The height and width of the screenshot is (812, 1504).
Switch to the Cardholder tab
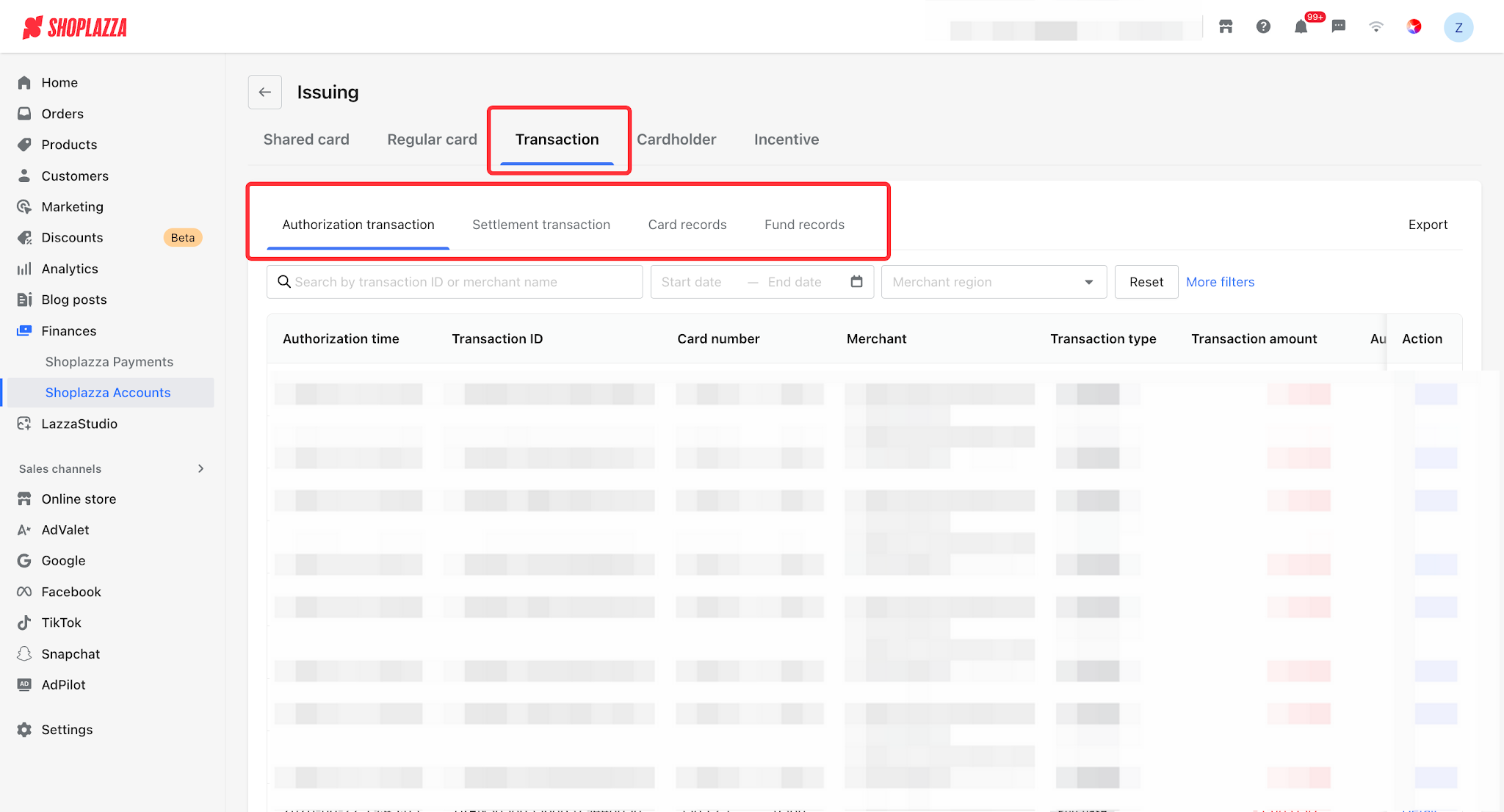(676, 139)
